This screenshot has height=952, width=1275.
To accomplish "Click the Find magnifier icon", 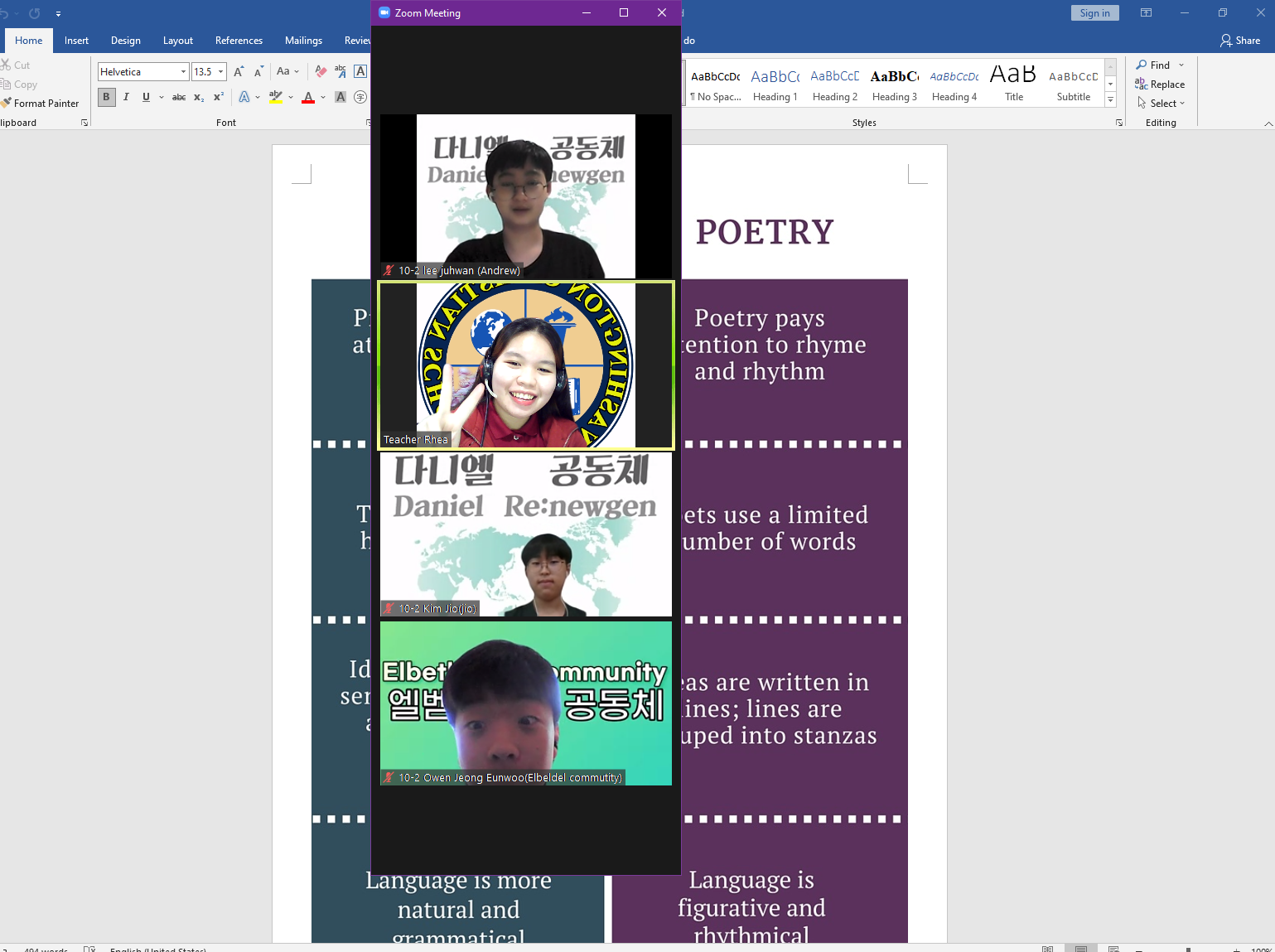I will click(x=1142, y=65).
